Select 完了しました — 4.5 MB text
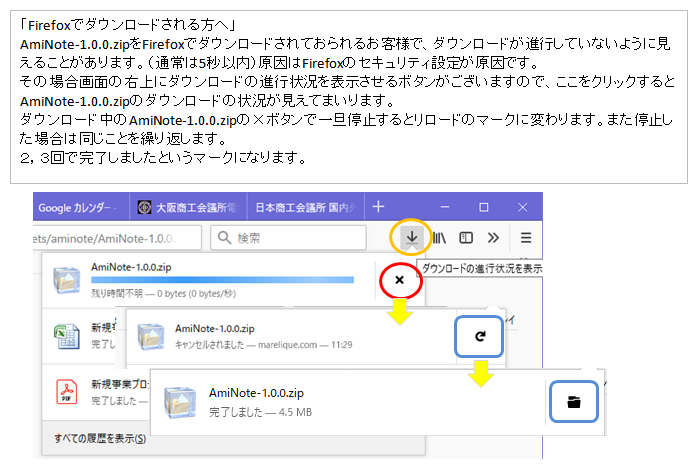The height and width of the screenshot is (468, 699). (260, 412)
